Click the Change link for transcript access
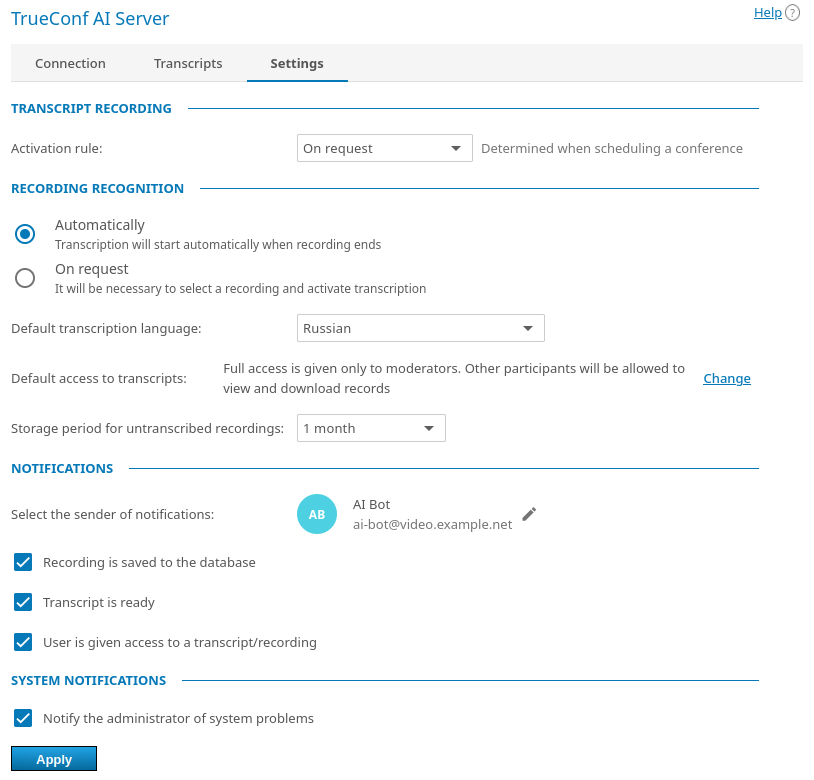The image size is (814, 780). tap(727, 378)
